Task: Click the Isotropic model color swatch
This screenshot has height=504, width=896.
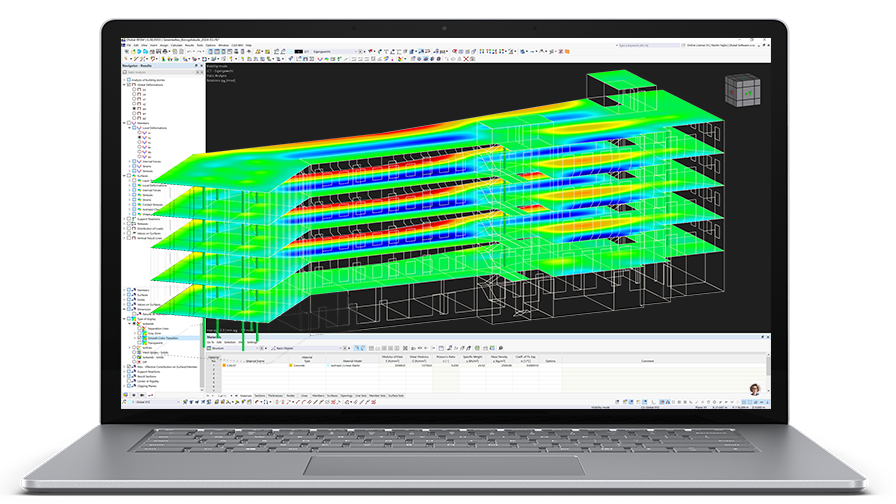Action: point(328,365)
